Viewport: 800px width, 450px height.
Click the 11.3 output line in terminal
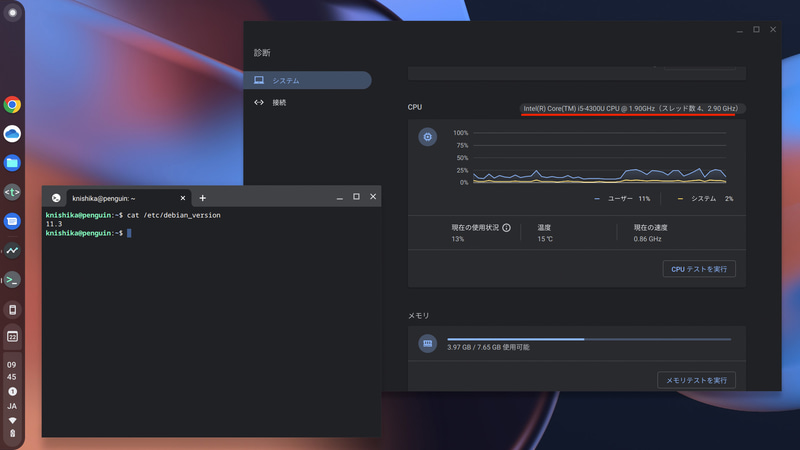tap(54, 224)
